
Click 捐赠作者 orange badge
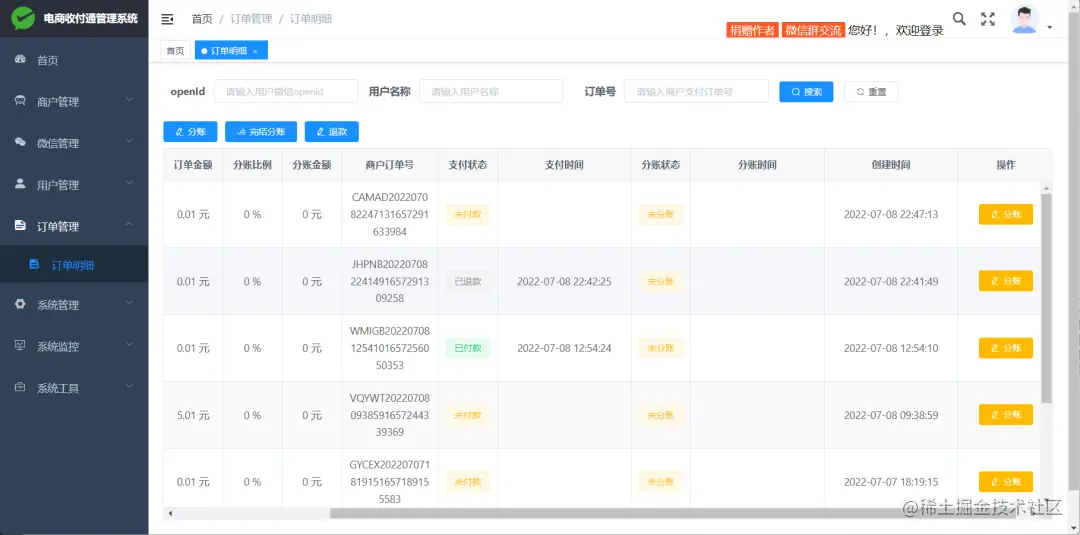(752, 30)
